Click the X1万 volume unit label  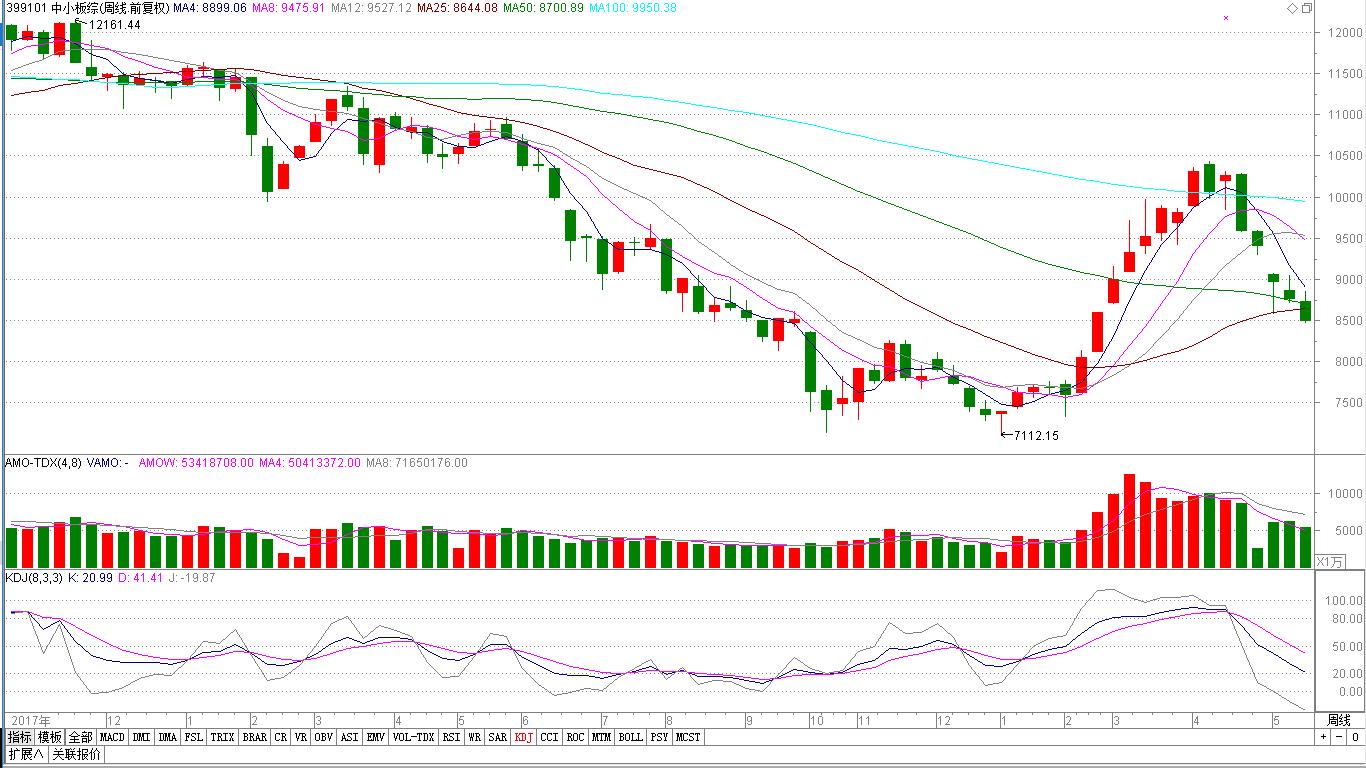[x=1332, y=561]
